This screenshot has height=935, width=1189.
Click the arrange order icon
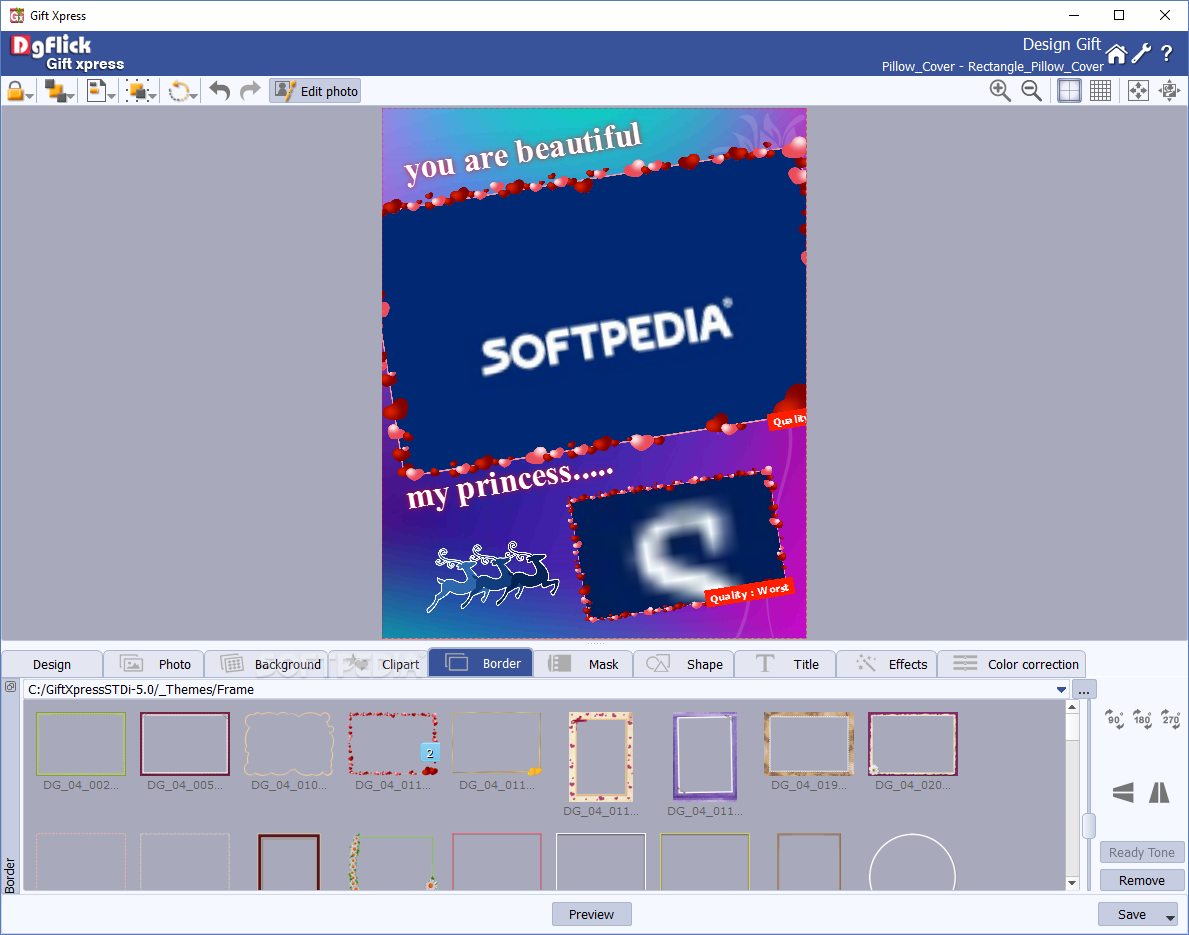tap(55, 91)
